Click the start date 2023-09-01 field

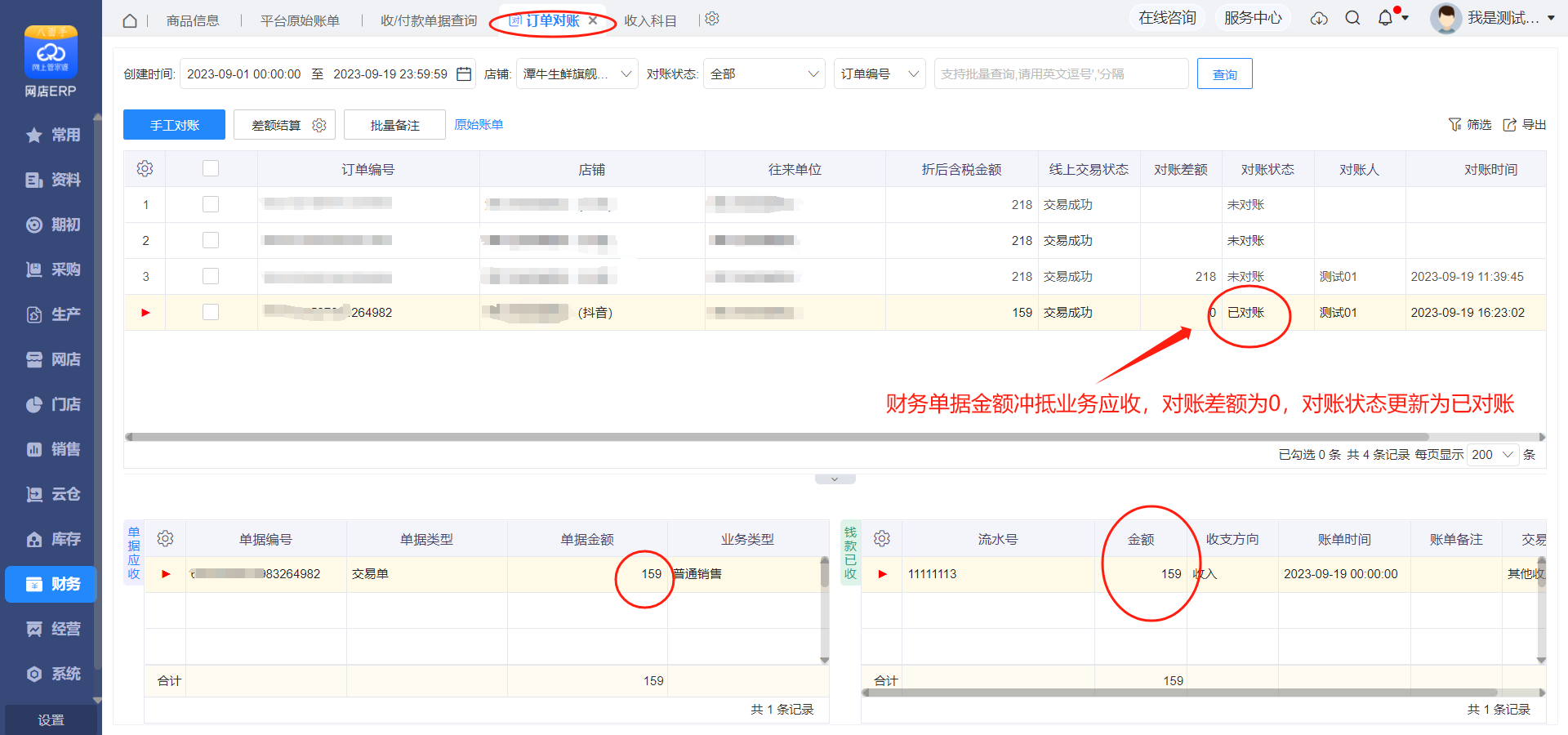tap(243, 73)
